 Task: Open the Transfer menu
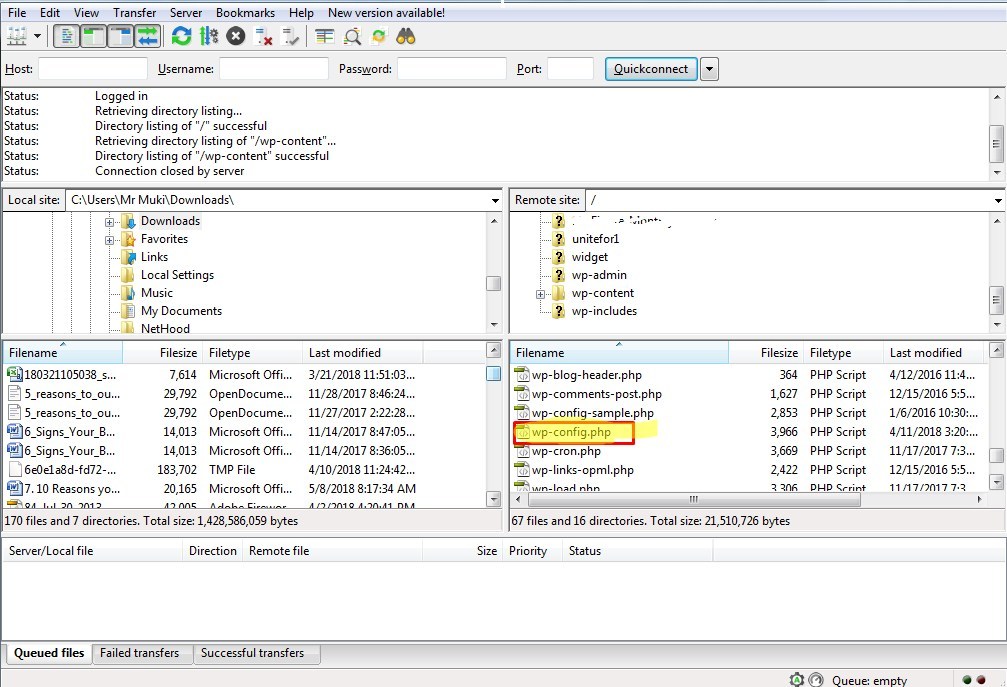[x=134, y=12]
